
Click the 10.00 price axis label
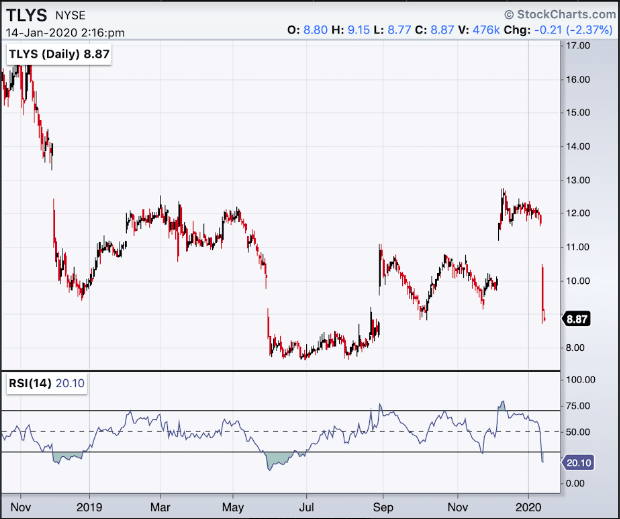click(x=578, y=281)
